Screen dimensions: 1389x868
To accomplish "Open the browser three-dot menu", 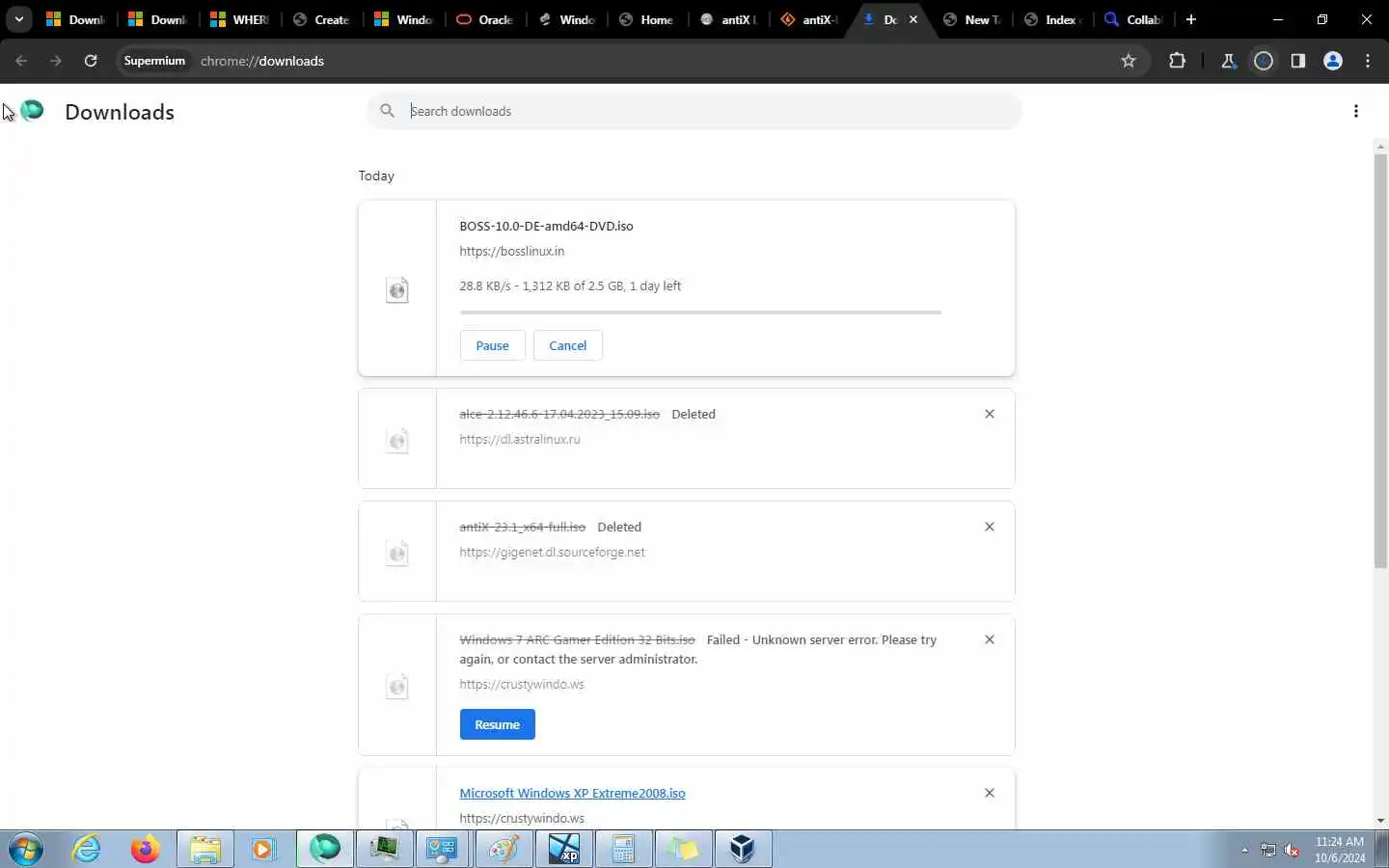I will (1368, 61).
